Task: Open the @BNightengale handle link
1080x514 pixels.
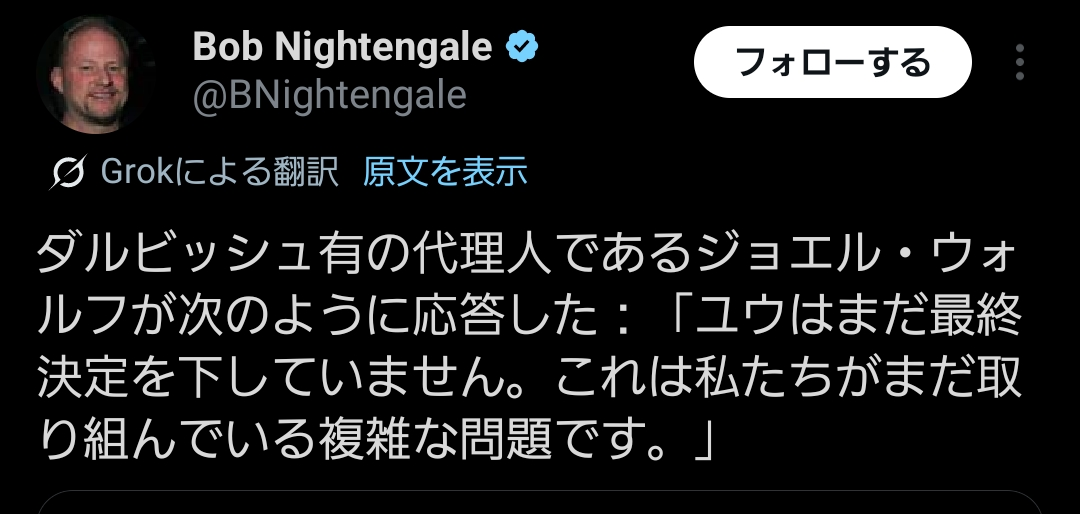Action: pyautogui.click(x=329, y=94)
